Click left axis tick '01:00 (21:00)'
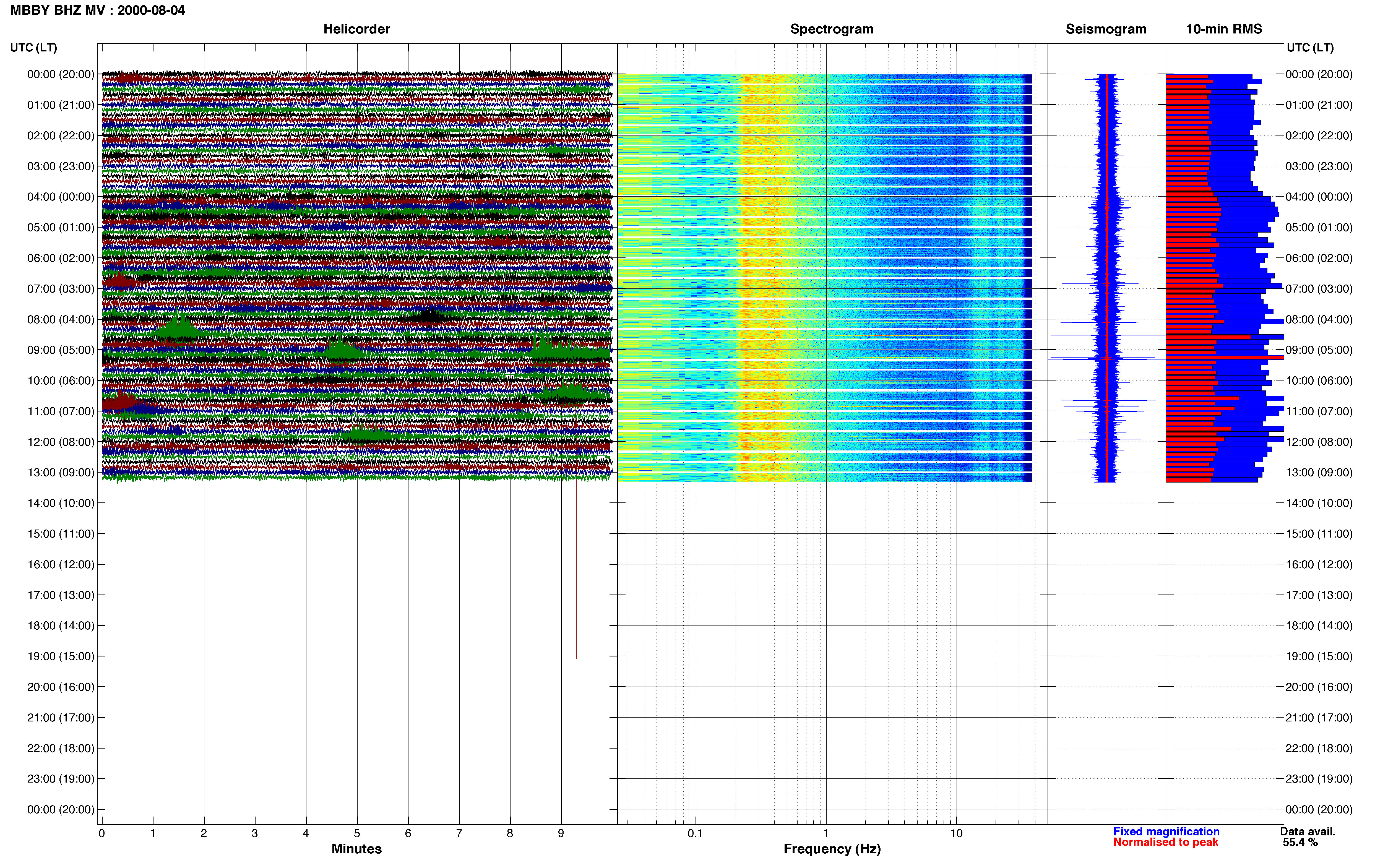 click(x=61, y=105)
